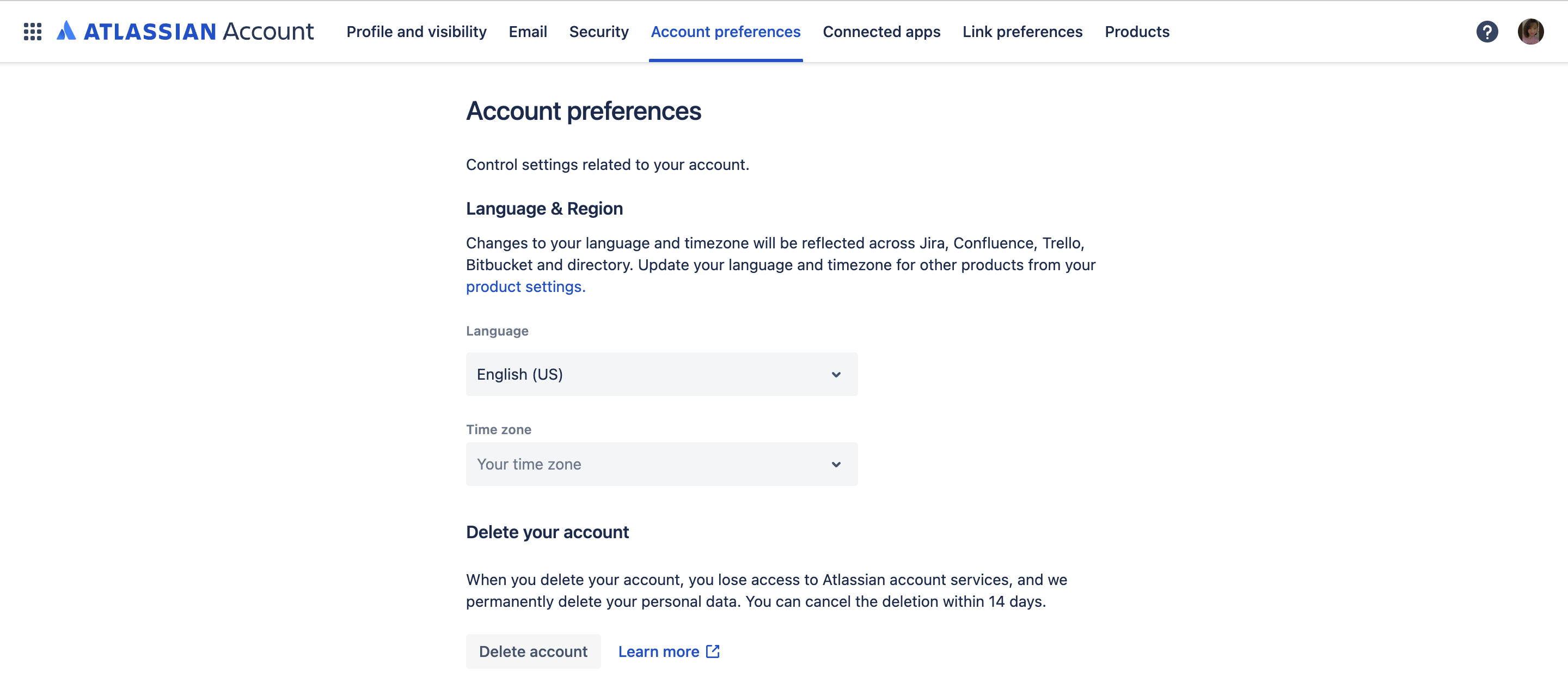The height and width of the screenshot is (682, 1568).
Task: Click the Atlassian logo icon
Action: (66, 31)
